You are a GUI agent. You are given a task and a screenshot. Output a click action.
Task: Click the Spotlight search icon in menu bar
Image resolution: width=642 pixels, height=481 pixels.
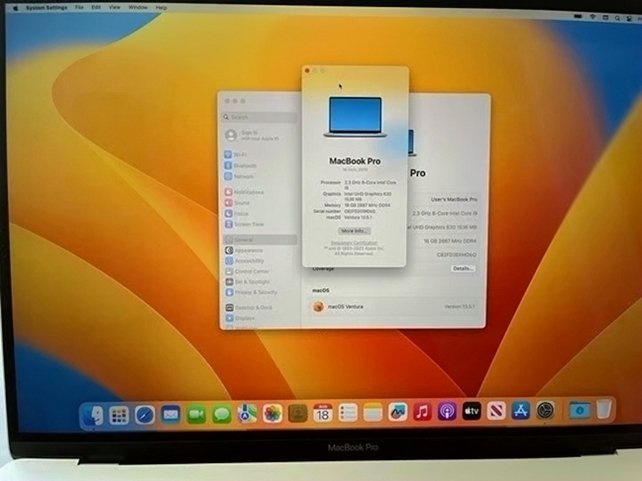coord(617,18)
